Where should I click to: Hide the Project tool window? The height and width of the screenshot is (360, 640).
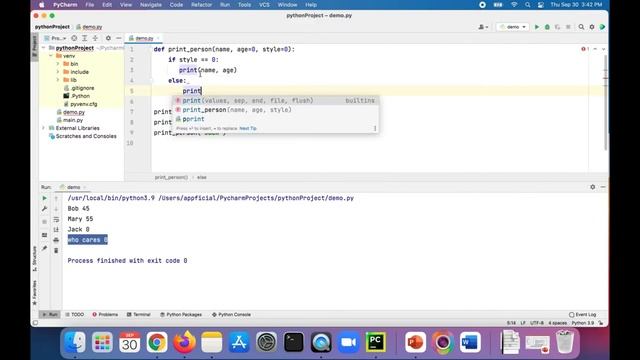(118, 38)
